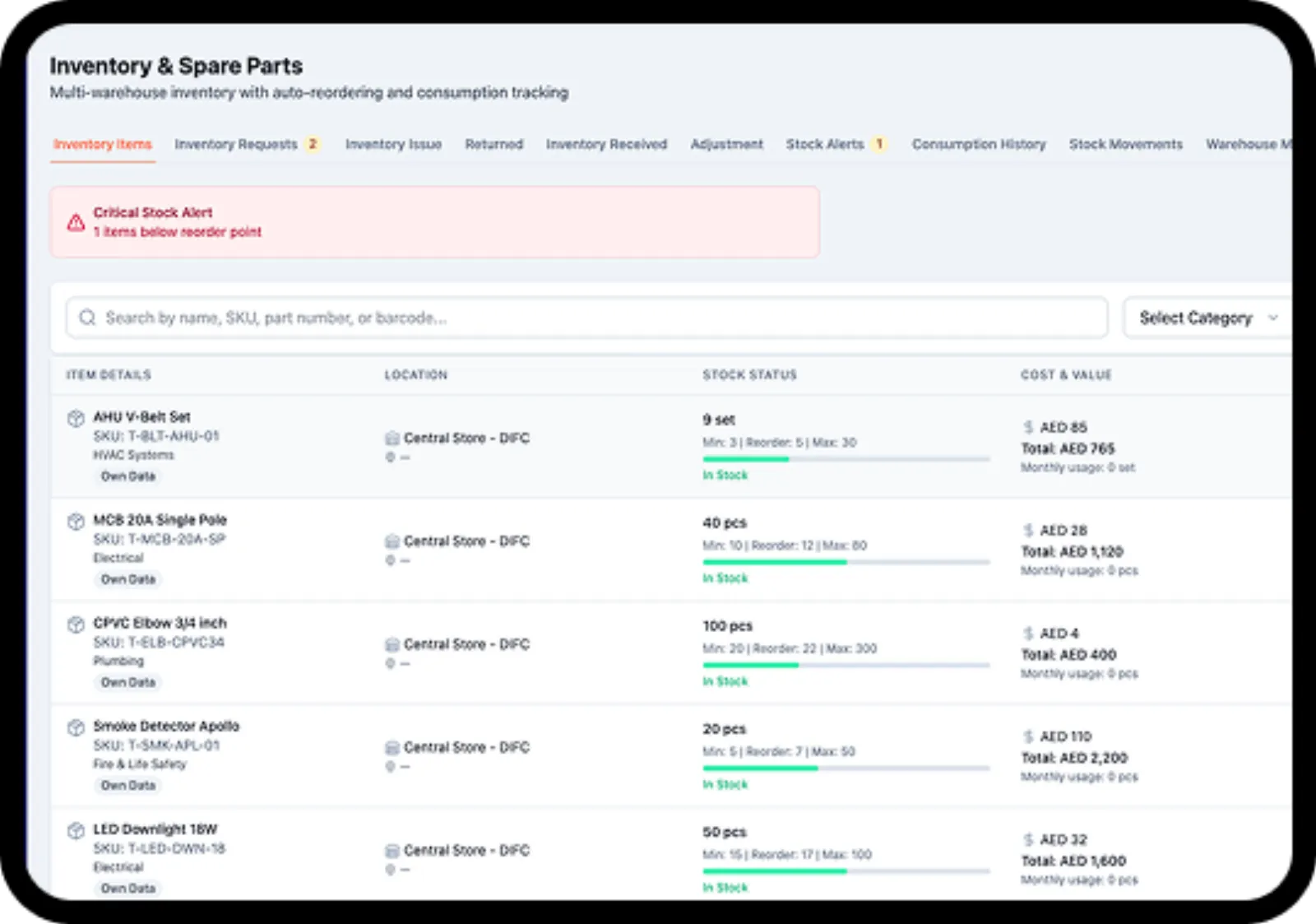Click 'In Stock' status in LED Downlight row
1316x924 pixels.
[725, 888]
